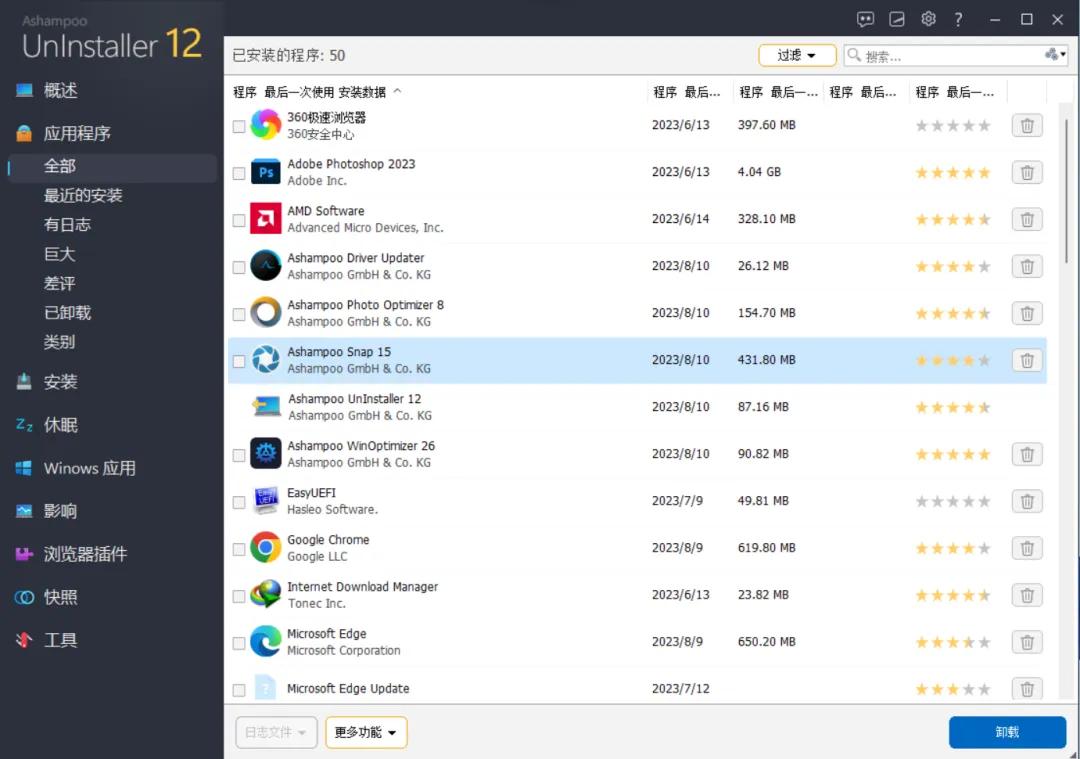Rate Ashampoo Snap 15 five stars

pos(984,360)
